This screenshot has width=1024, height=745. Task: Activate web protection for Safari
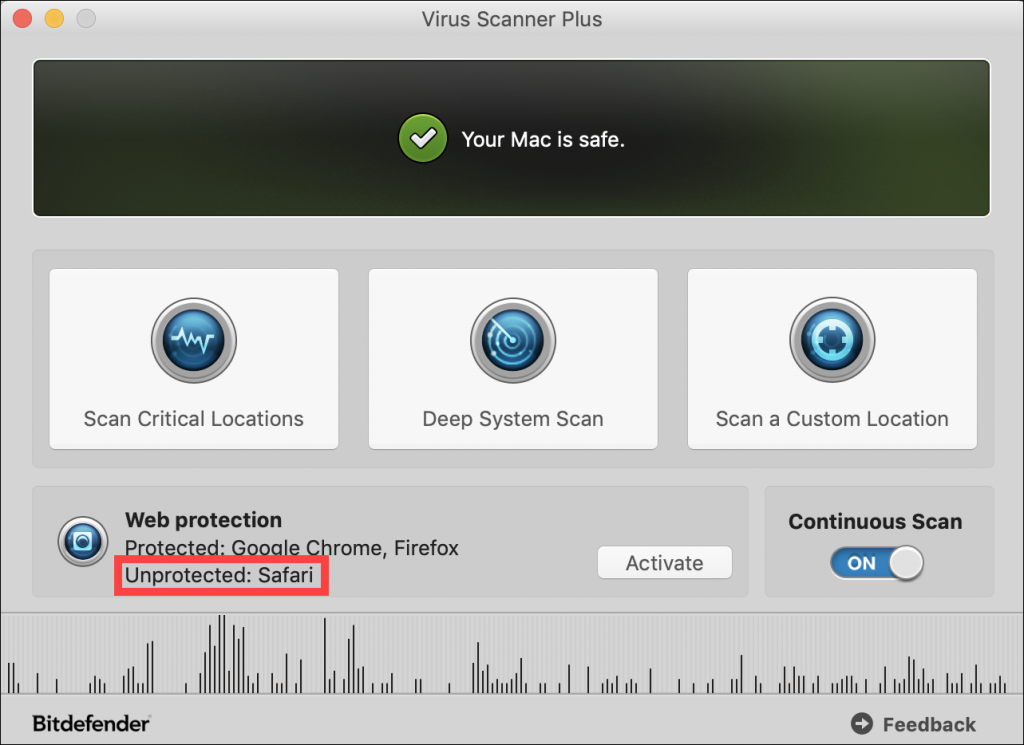point(664,563)
